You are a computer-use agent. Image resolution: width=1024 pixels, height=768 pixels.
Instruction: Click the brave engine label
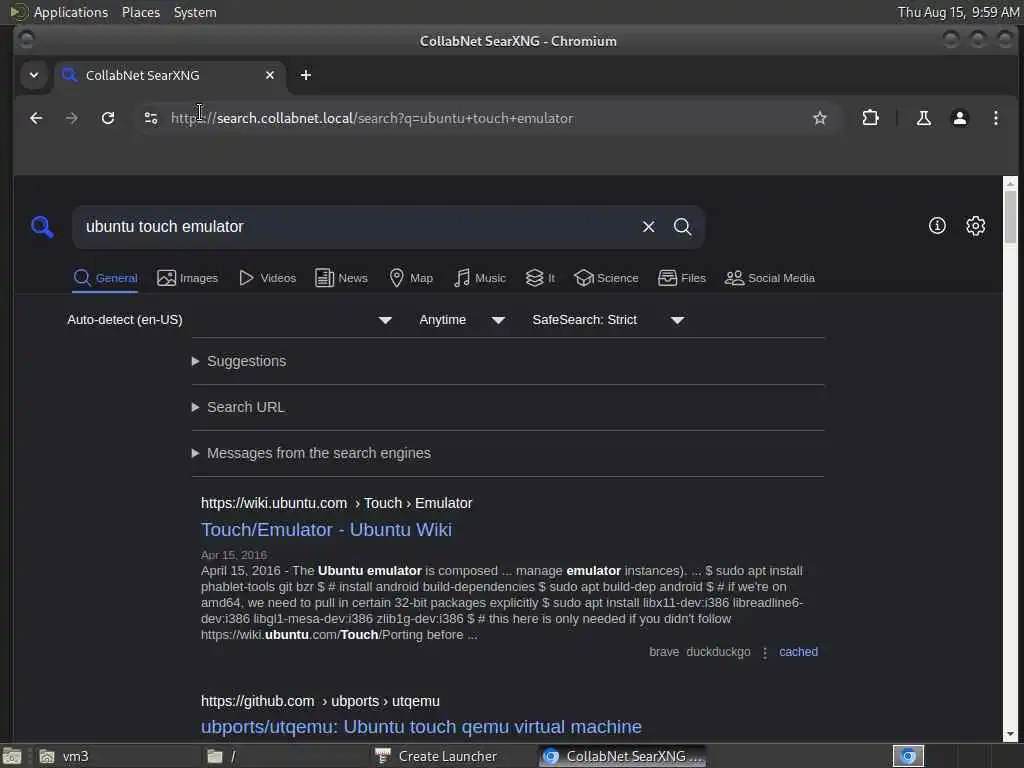(664, 652)
